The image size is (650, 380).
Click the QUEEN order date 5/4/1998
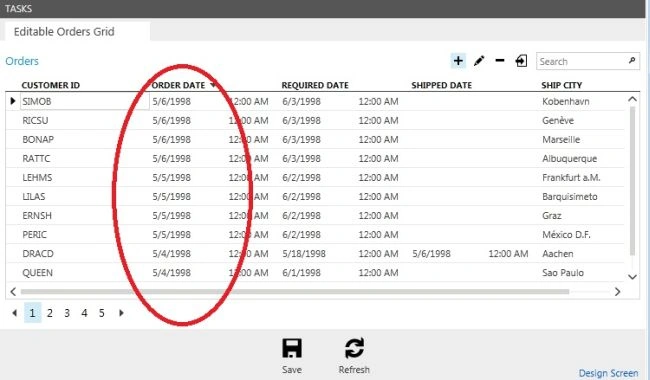click(x=172, y=273)
